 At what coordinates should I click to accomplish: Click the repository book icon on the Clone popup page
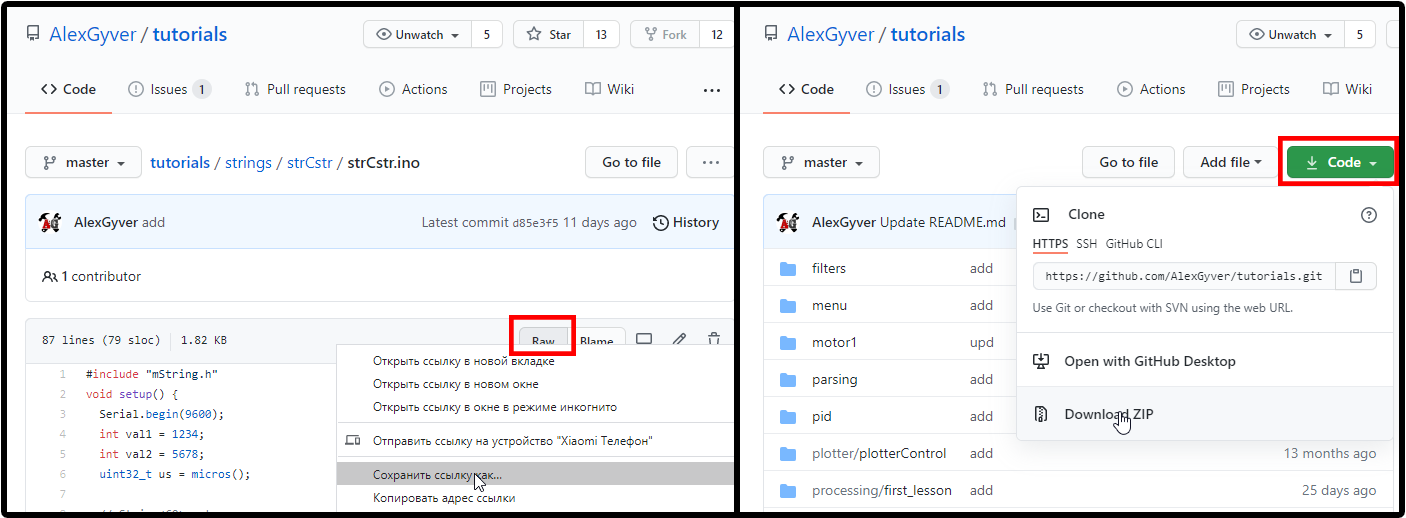point(771,34)
